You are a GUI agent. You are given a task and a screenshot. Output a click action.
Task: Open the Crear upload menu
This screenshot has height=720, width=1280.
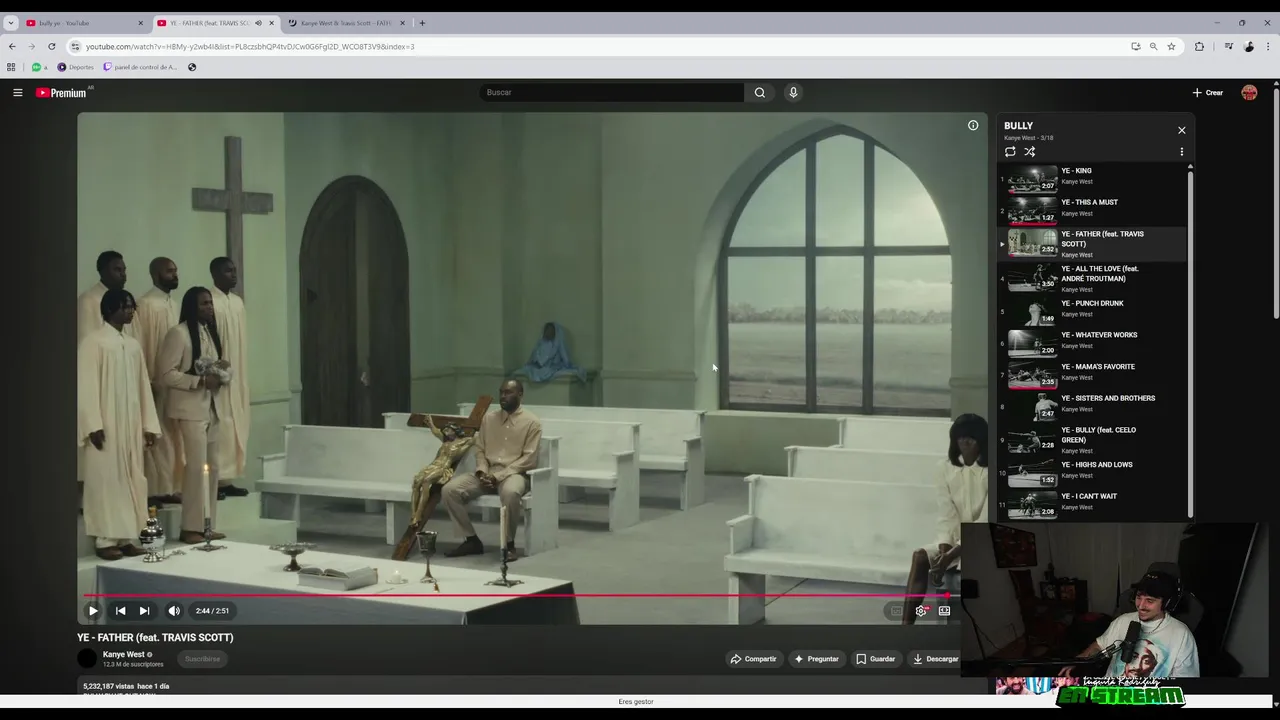coord(1208,93)
